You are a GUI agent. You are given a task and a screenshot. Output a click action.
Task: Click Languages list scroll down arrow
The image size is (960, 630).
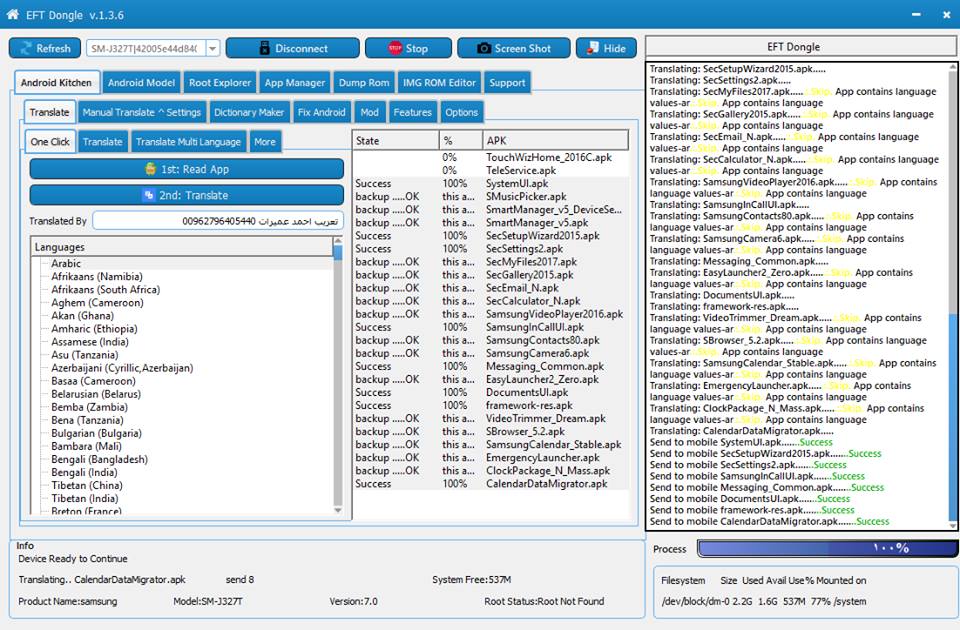338,510
